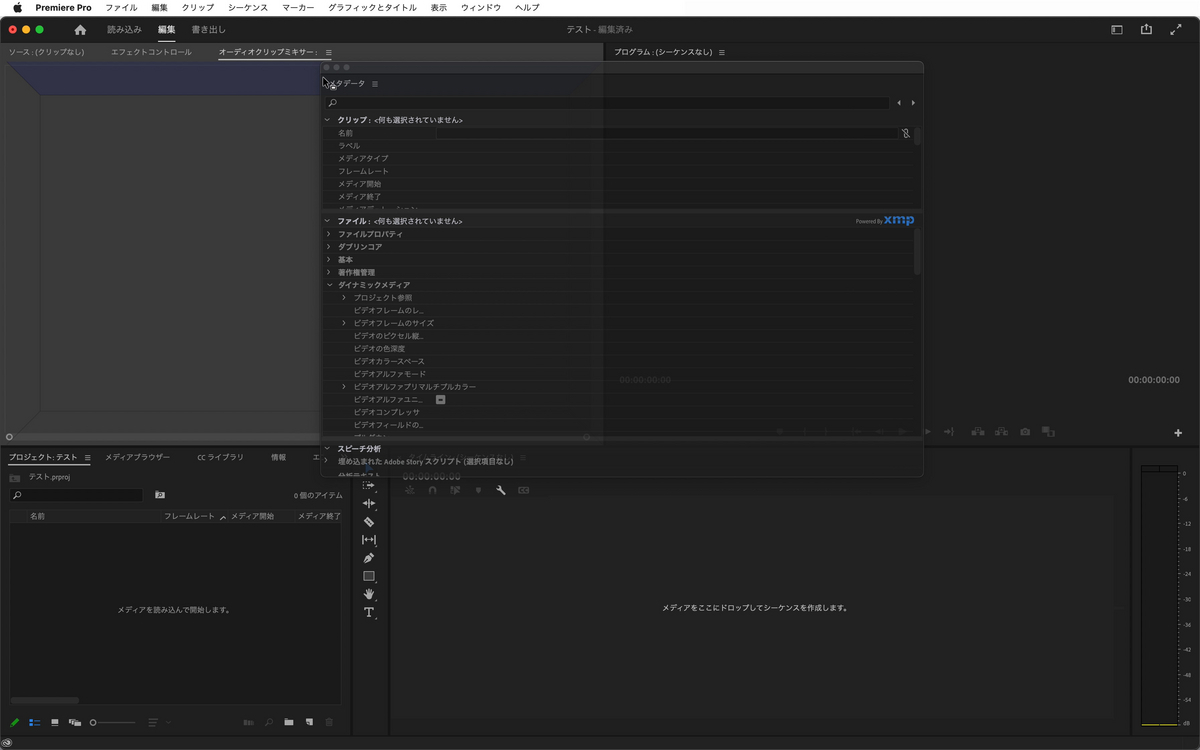Click the Project panel search field

coord(77,495)
